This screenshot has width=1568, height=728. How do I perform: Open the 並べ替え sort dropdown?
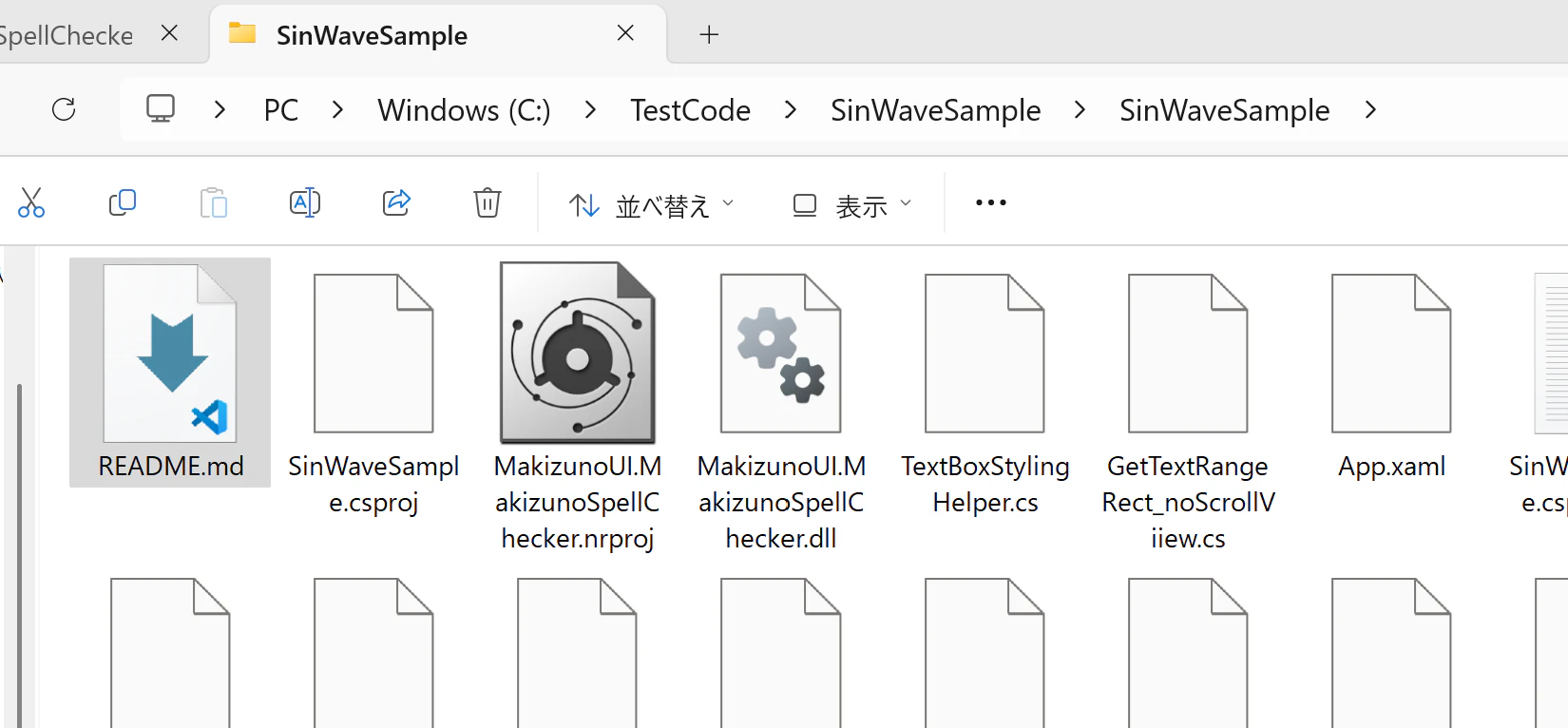click(x=651, y=204)
